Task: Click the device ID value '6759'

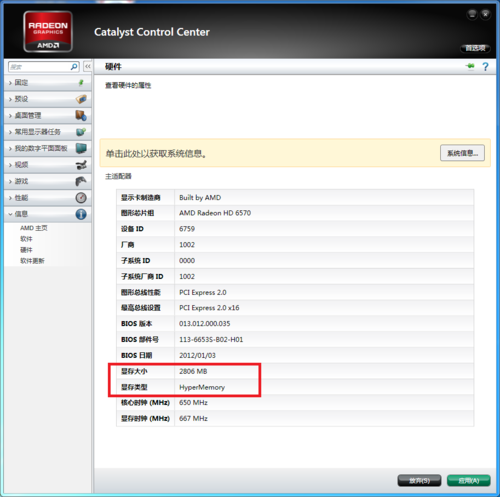Action: pyautogui.click(x=187, y=229)
